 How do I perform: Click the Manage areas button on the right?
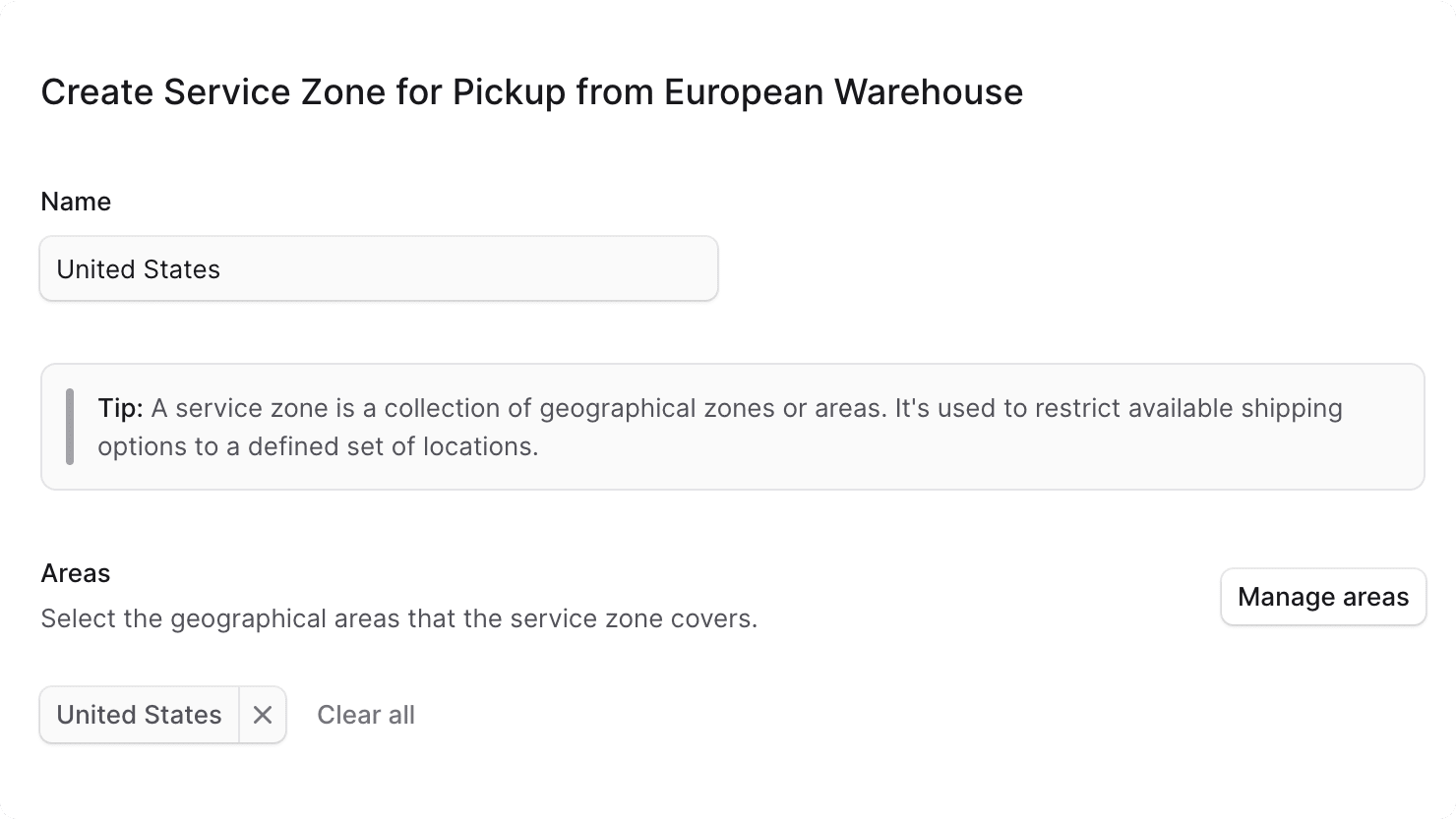pos(1322,597)
